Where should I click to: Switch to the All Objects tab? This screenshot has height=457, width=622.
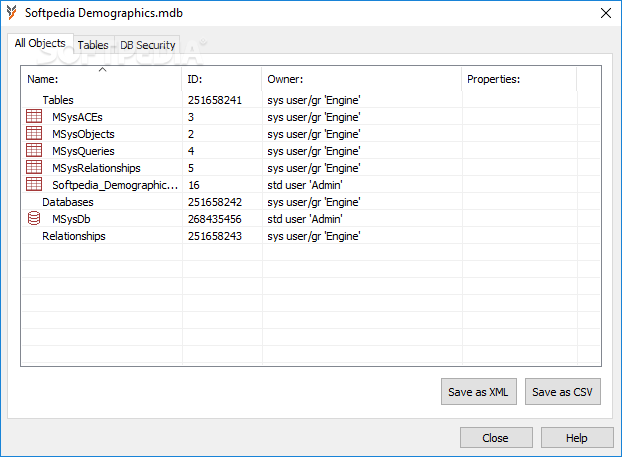click(x=40, y=43)
